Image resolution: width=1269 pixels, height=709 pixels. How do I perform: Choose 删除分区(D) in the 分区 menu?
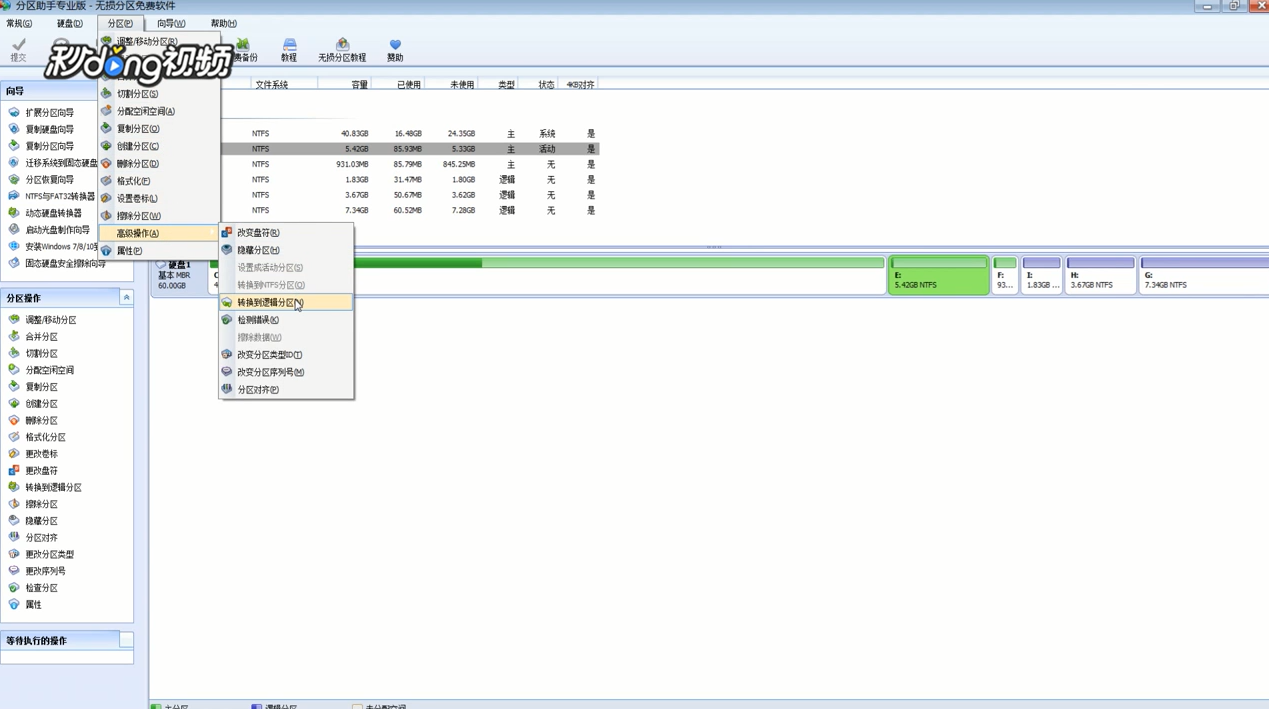(x=159, y=164)
